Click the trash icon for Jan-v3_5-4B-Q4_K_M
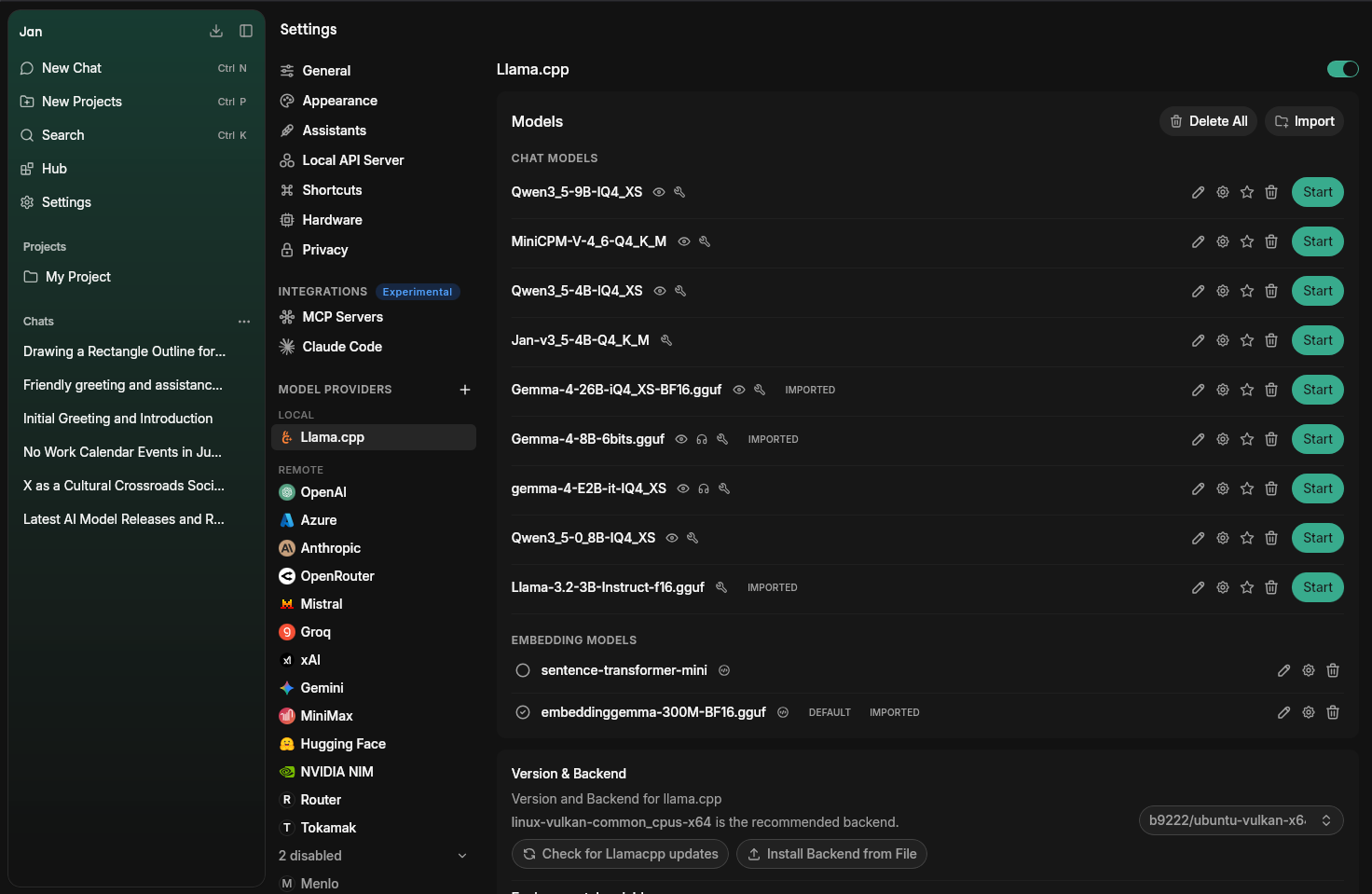The image size is (1372, 894). tap(1271, 340)
